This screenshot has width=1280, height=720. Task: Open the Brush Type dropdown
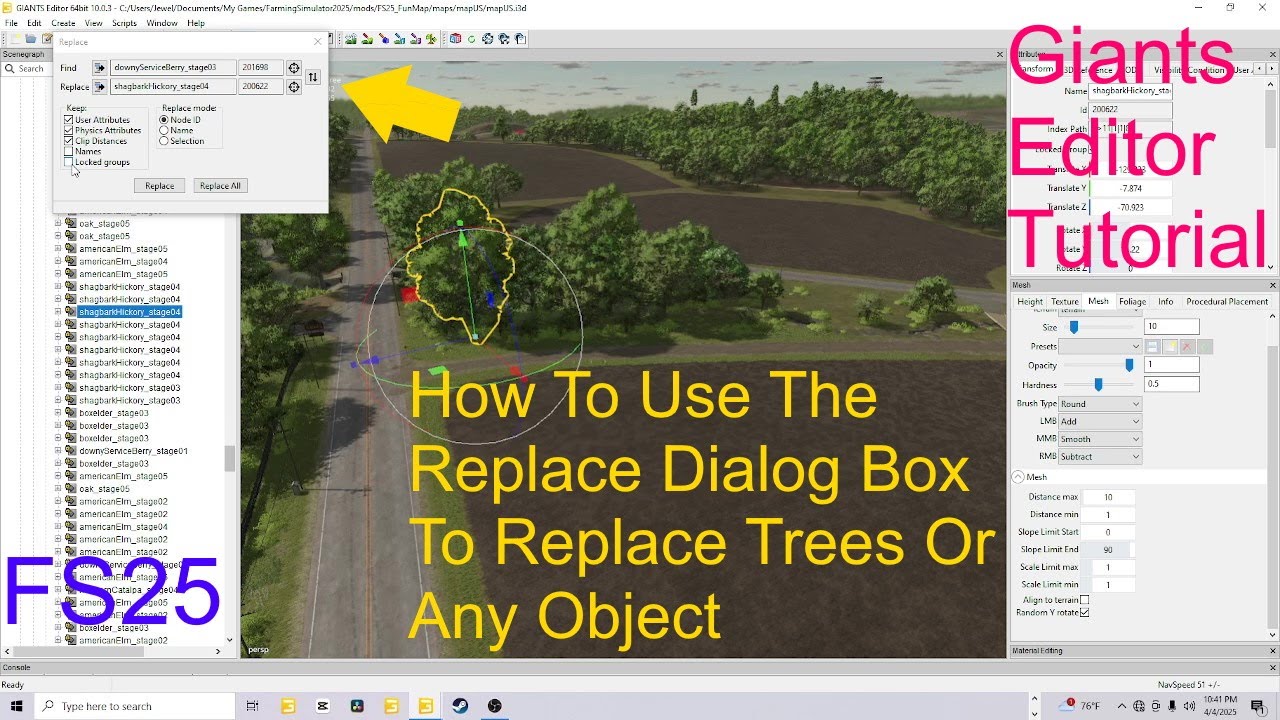tap(1100, 404)
